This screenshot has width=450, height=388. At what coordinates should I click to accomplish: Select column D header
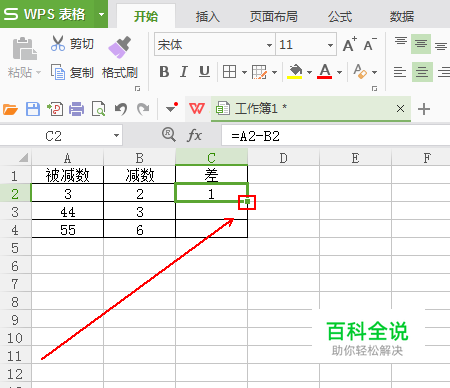coord(283,158)
